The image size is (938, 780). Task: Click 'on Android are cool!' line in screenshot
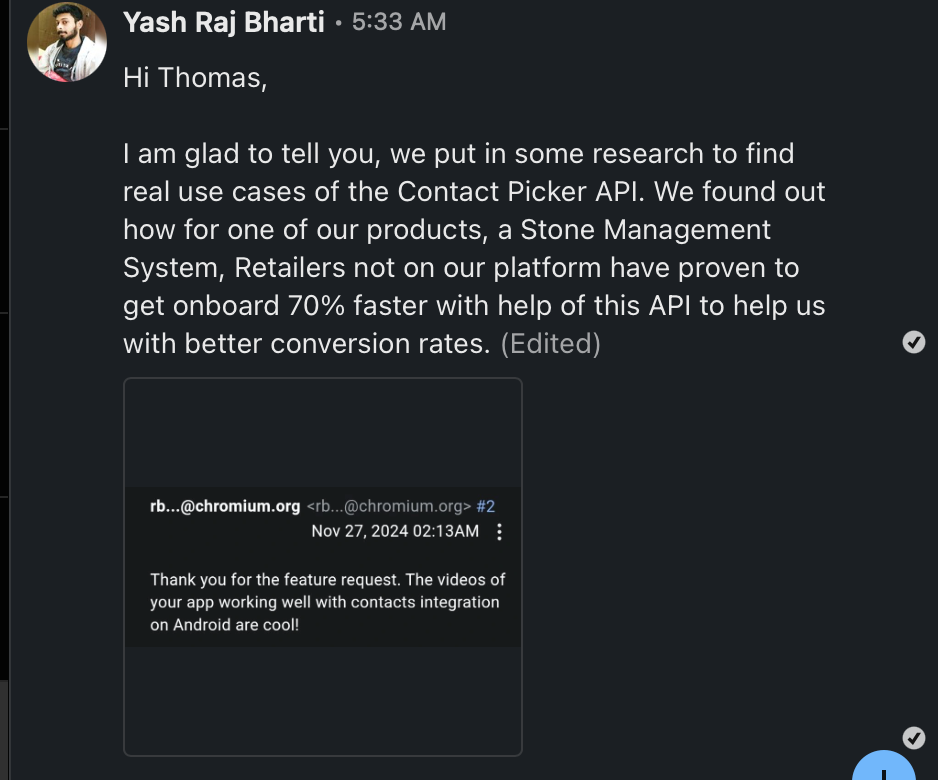[x=224, y=625]
